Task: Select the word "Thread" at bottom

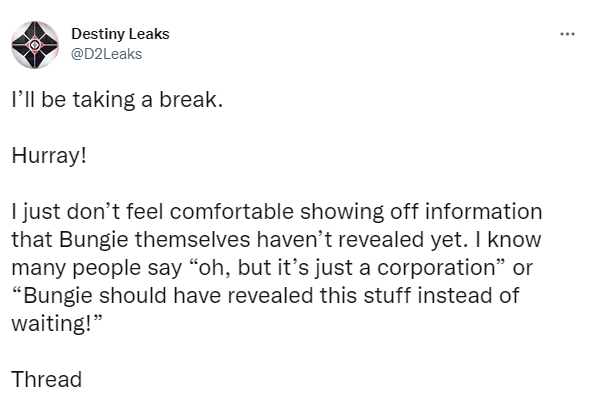Action: [47, 379]
